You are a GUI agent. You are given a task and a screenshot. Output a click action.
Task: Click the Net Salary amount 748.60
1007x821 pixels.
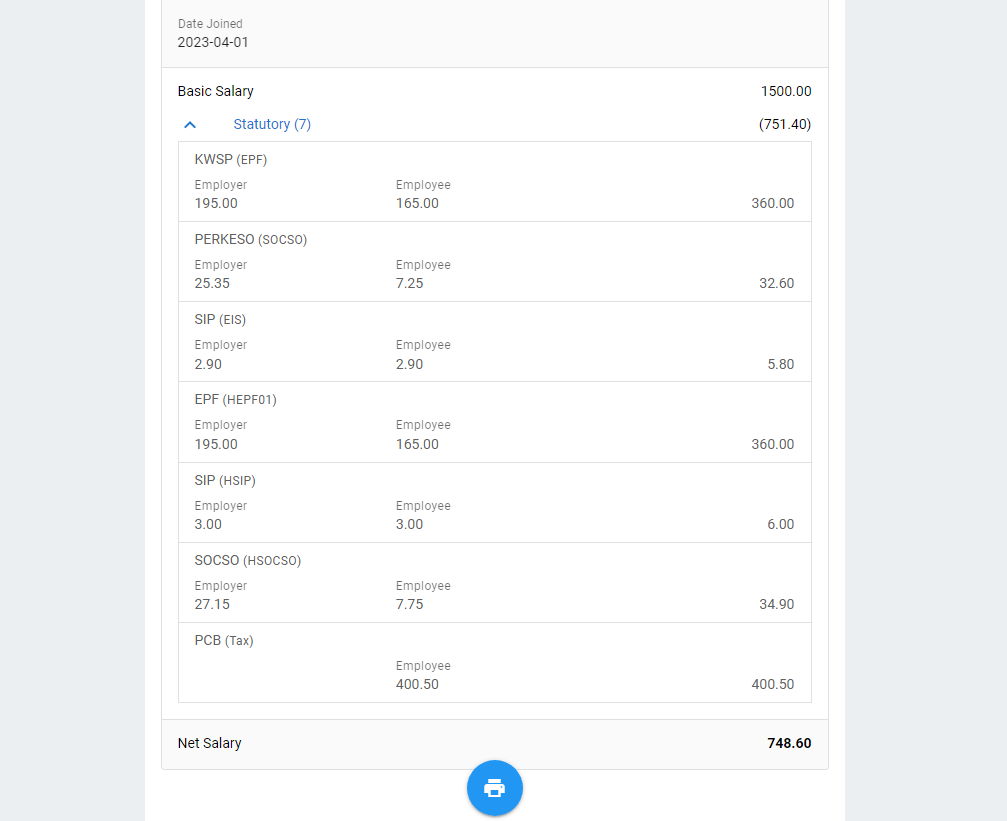(789, 743)
